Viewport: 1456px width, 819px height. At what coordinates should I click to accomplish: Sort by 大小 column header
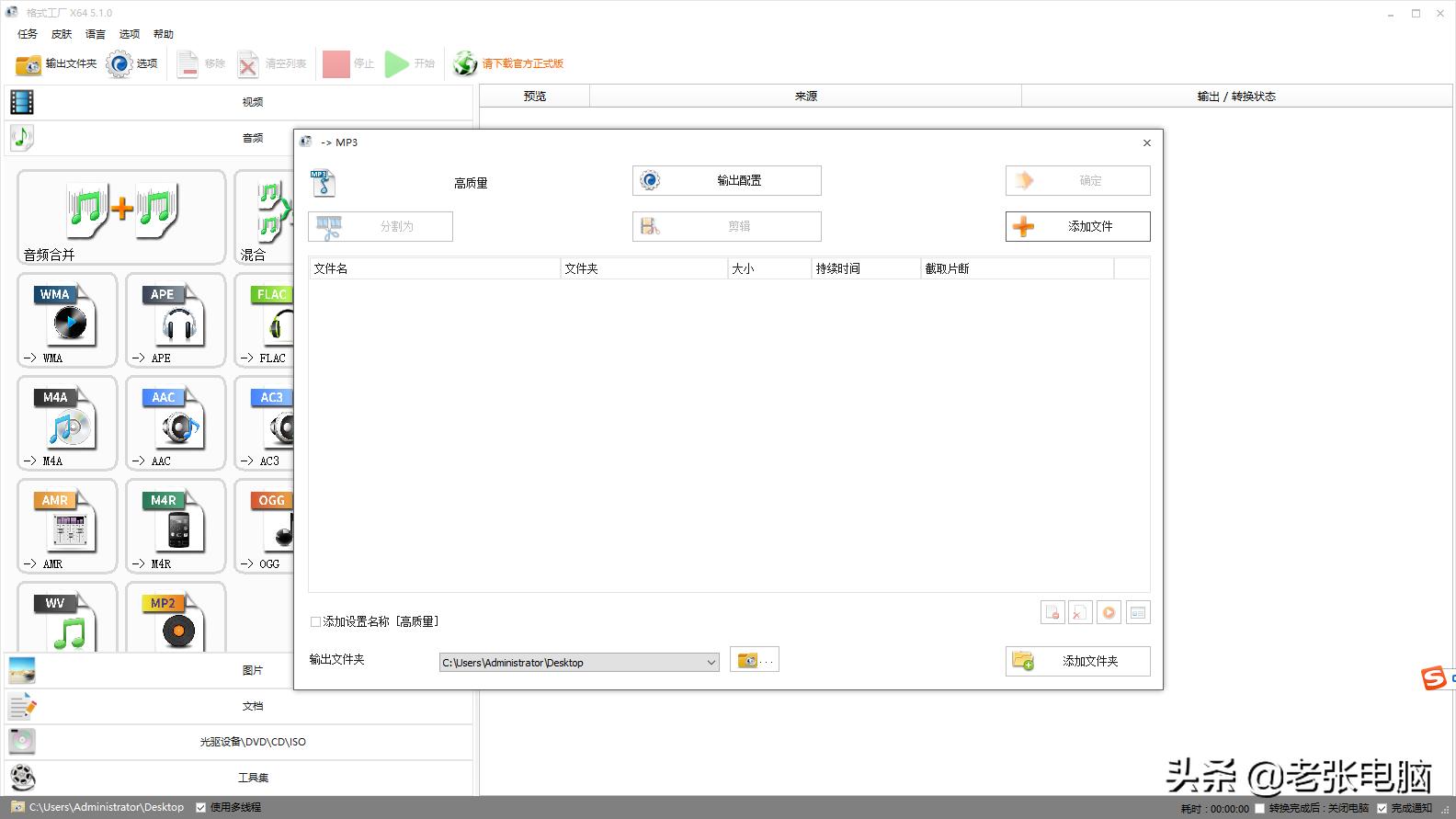(x=769, y=268)
